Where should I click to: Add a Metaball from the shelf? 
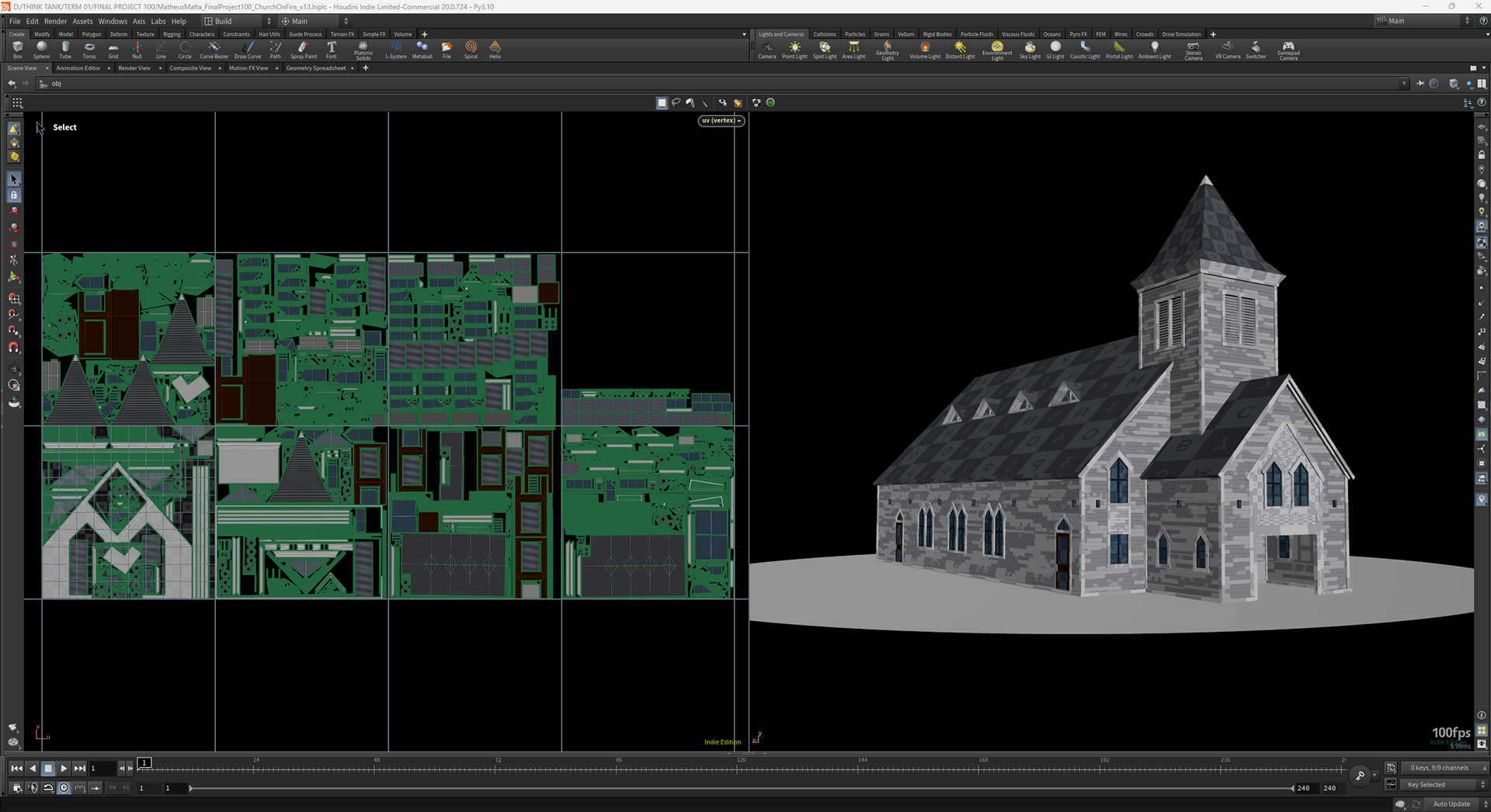(422, 50)
